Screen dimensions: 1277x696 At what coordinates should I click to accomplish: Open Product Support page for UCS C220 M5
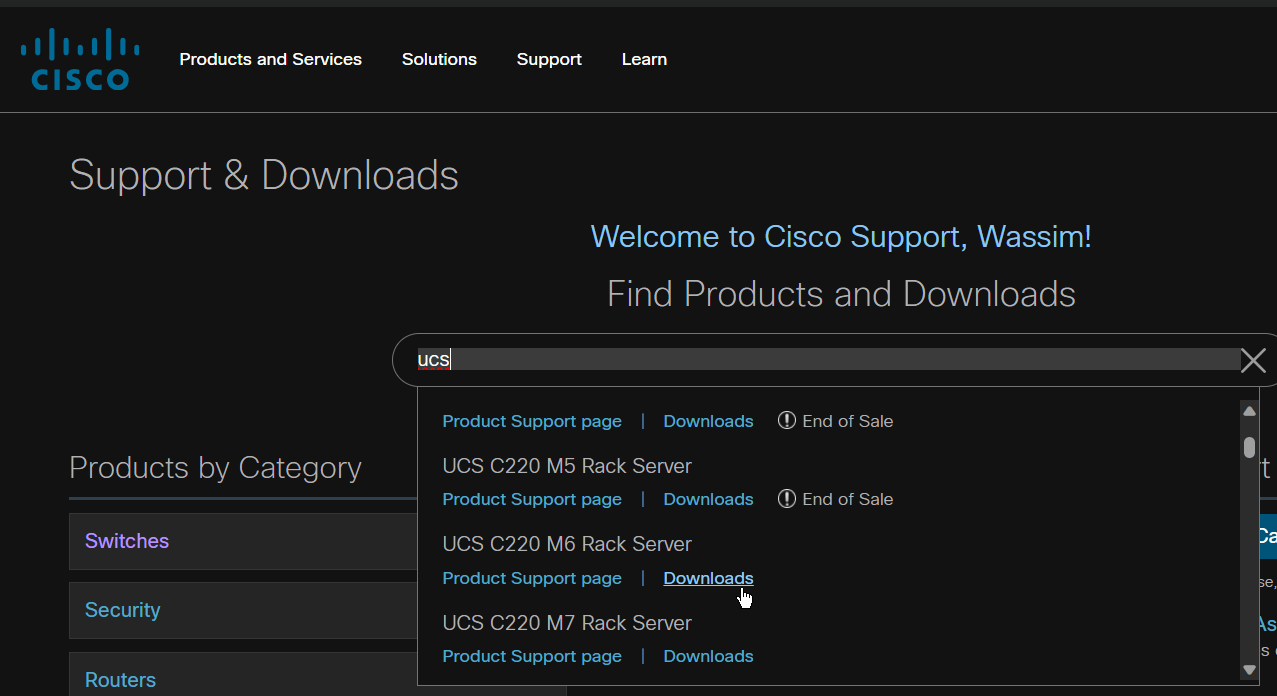coord(532,499)
